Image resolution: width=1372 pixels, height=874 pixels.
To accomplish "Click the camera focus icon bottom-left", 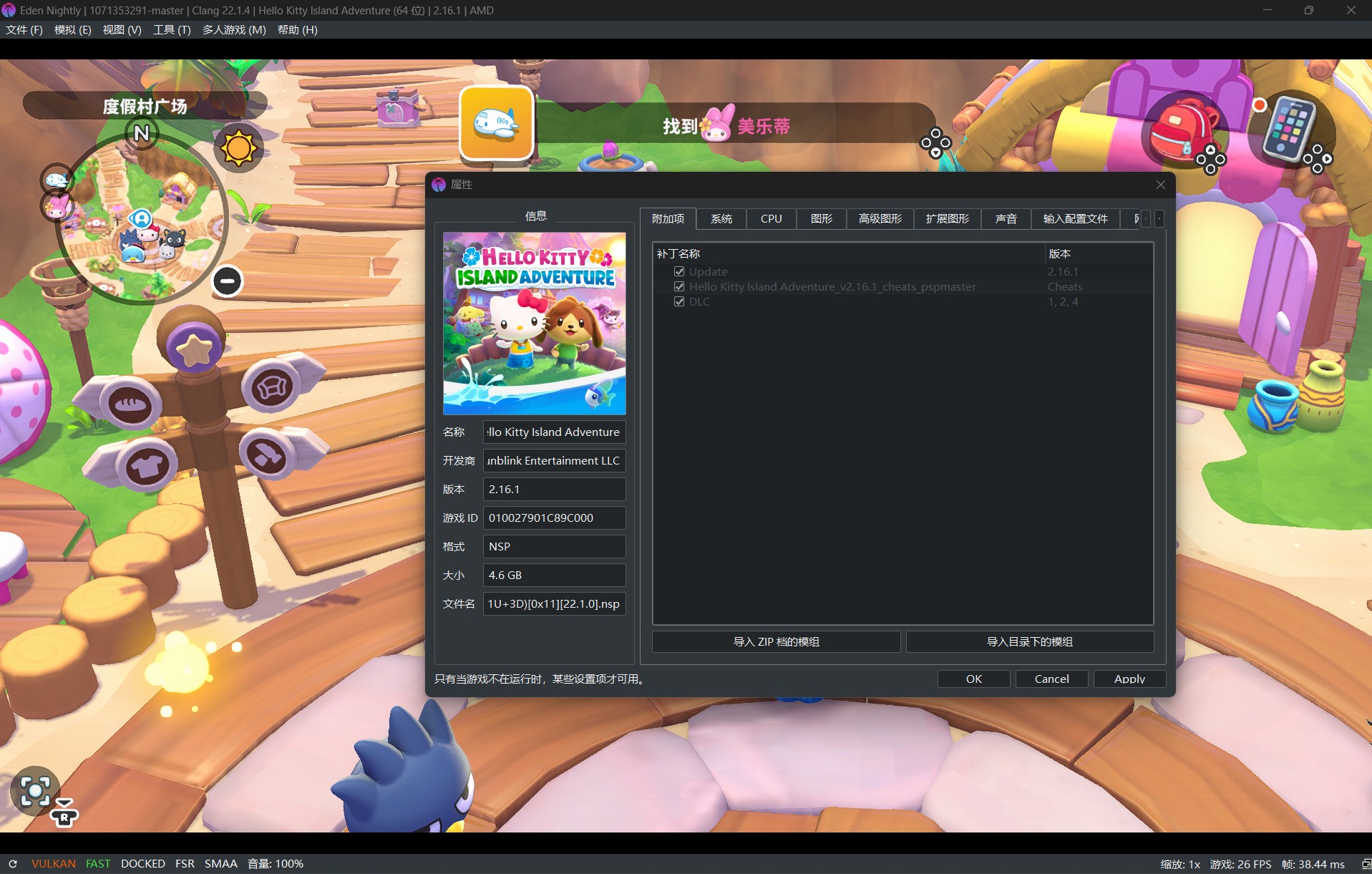I will coord(35,791).
